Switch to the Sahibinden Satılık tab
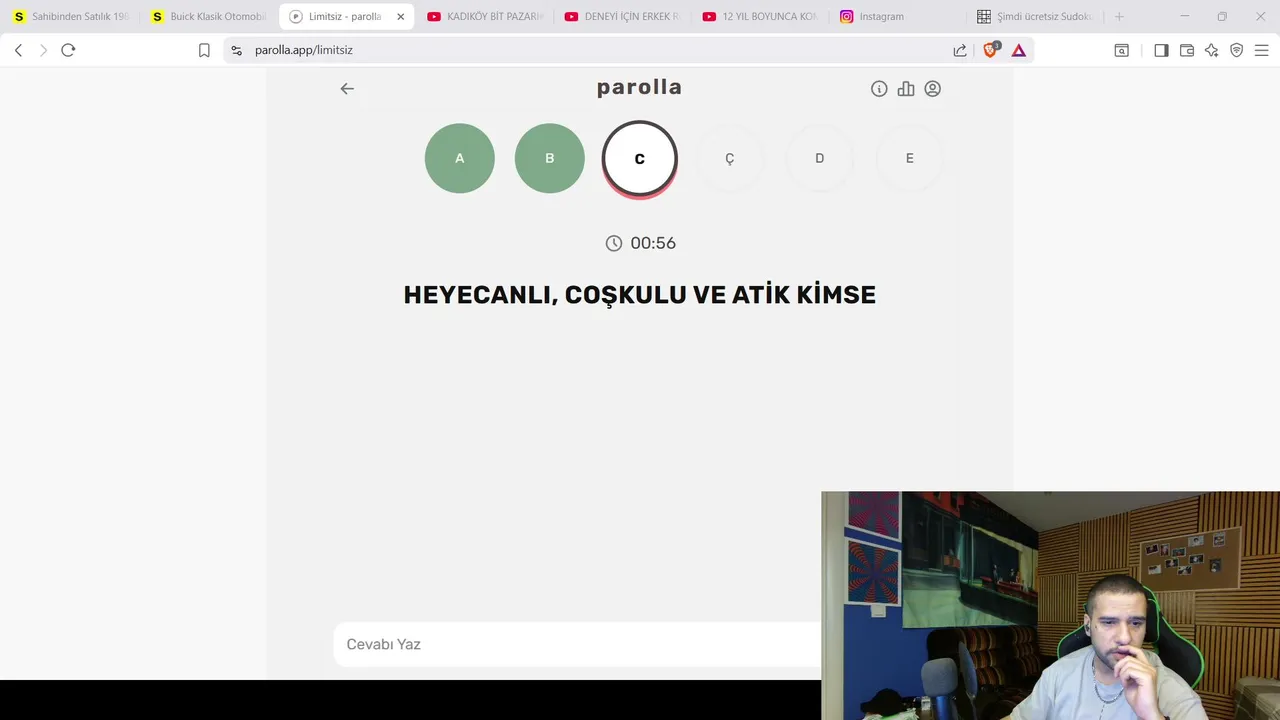The height and width of the screenshot is (720, 1280). pyautogui.click(x=71, y=16)
